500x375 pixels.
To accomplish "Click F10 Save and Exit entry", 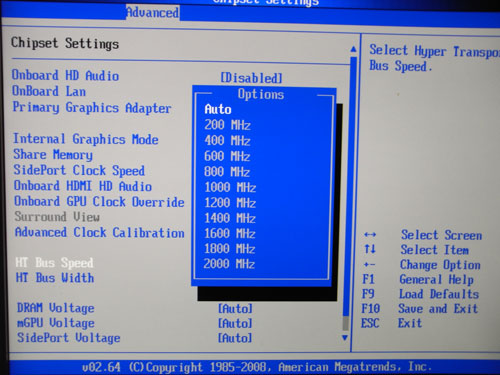I will (420, 309).
